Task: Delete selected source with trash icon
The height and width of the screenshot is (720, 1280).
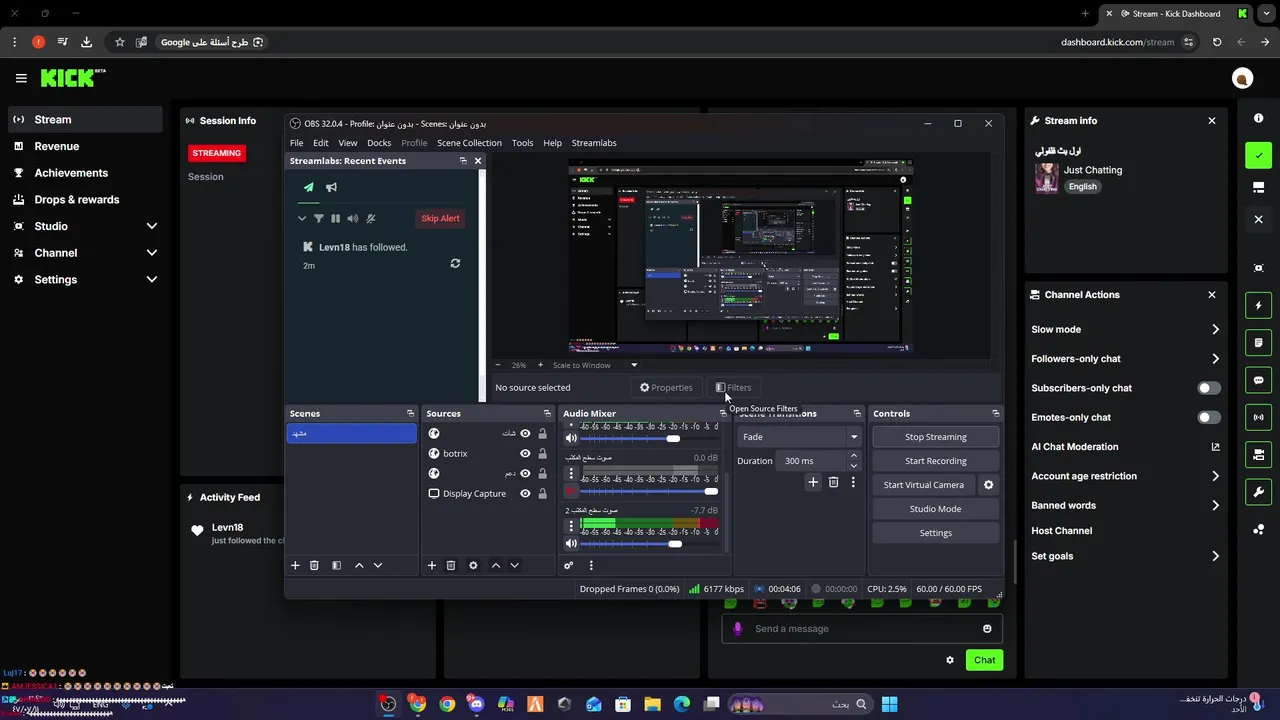Action: click(451, 565)
